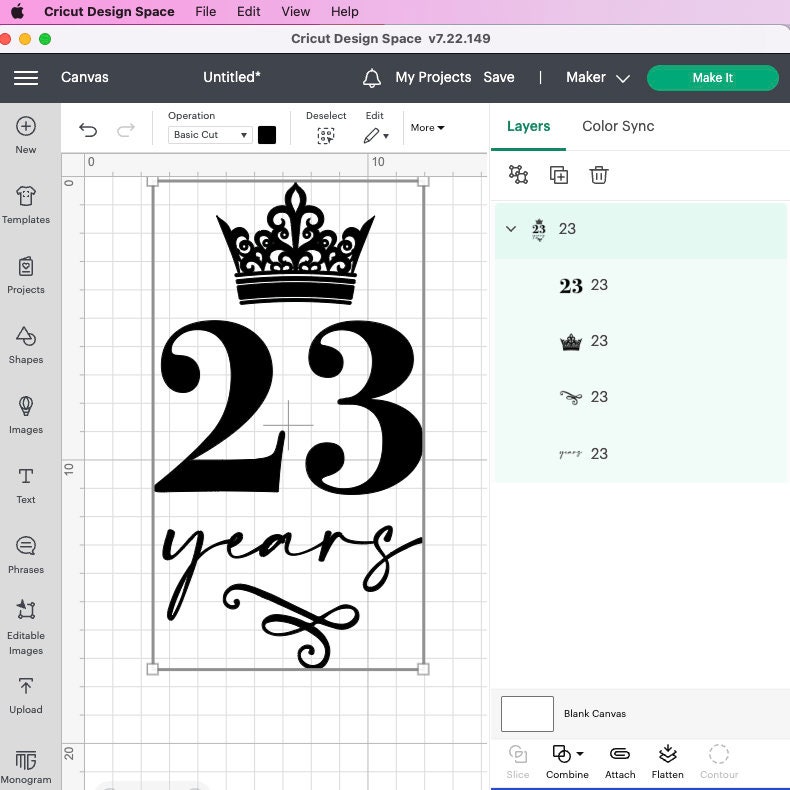Image resolution: width=790 pixels, height=790 pixels.
Task: Click Save in the header
Action: tap(499, 77)
